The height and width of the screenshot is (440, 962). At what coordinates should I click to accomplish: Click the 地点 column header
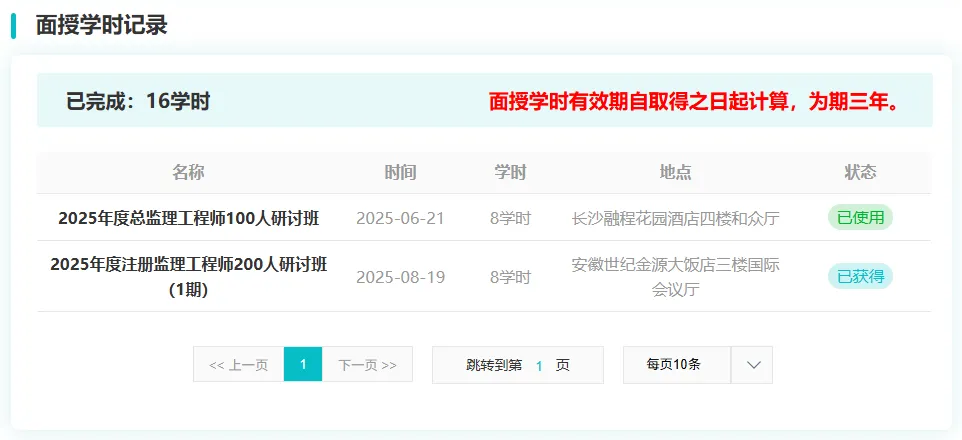coord(675,172)
